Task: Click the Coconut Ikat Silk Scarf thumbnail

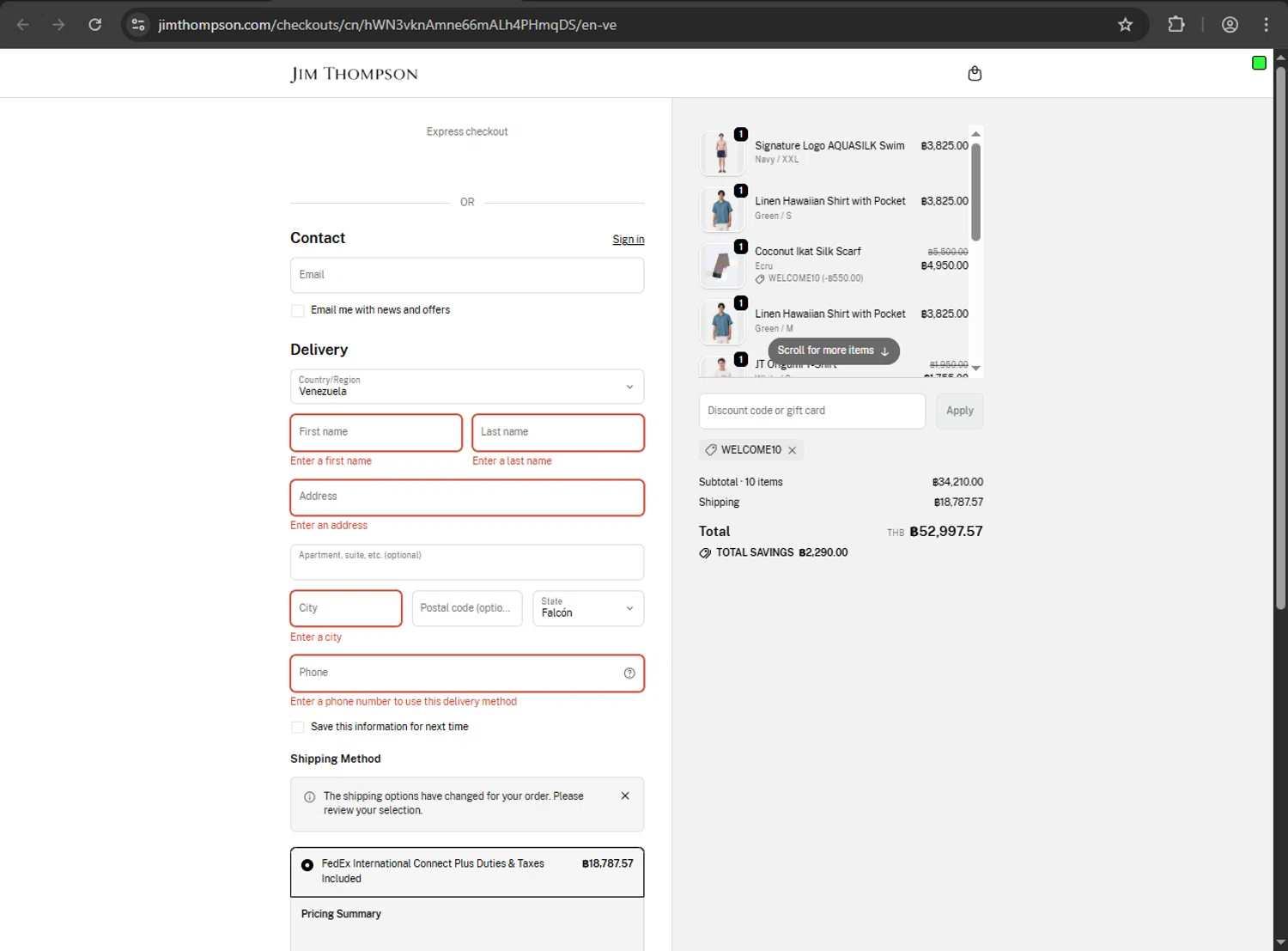Action: tap(722, 265)
